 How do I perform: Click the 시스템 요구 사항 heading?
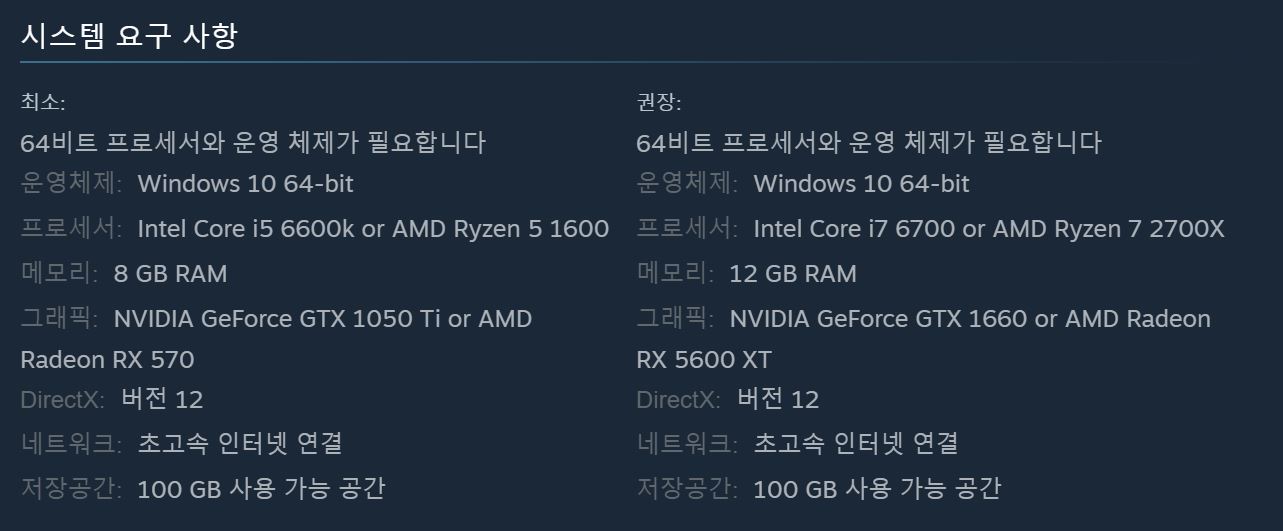[x=129, y=37]
